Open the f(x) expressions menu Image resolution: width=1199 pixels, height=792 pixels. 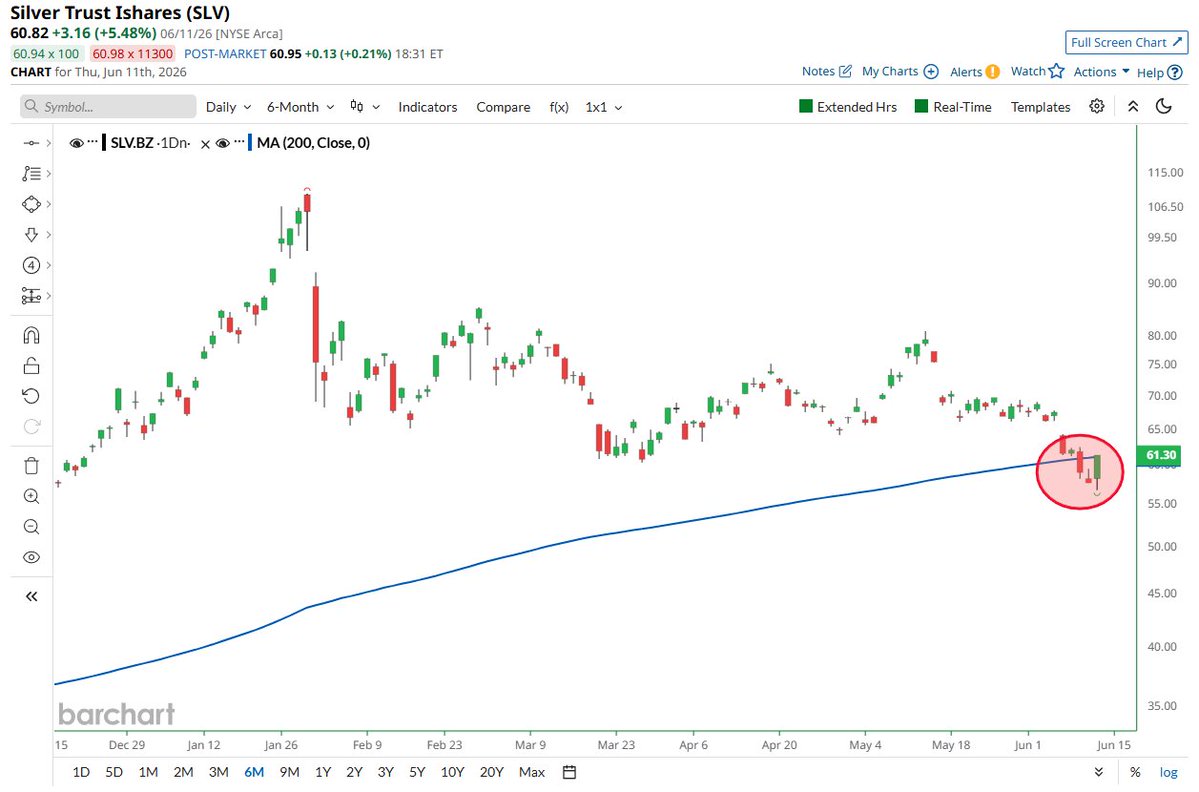click(x=559, y=107)
